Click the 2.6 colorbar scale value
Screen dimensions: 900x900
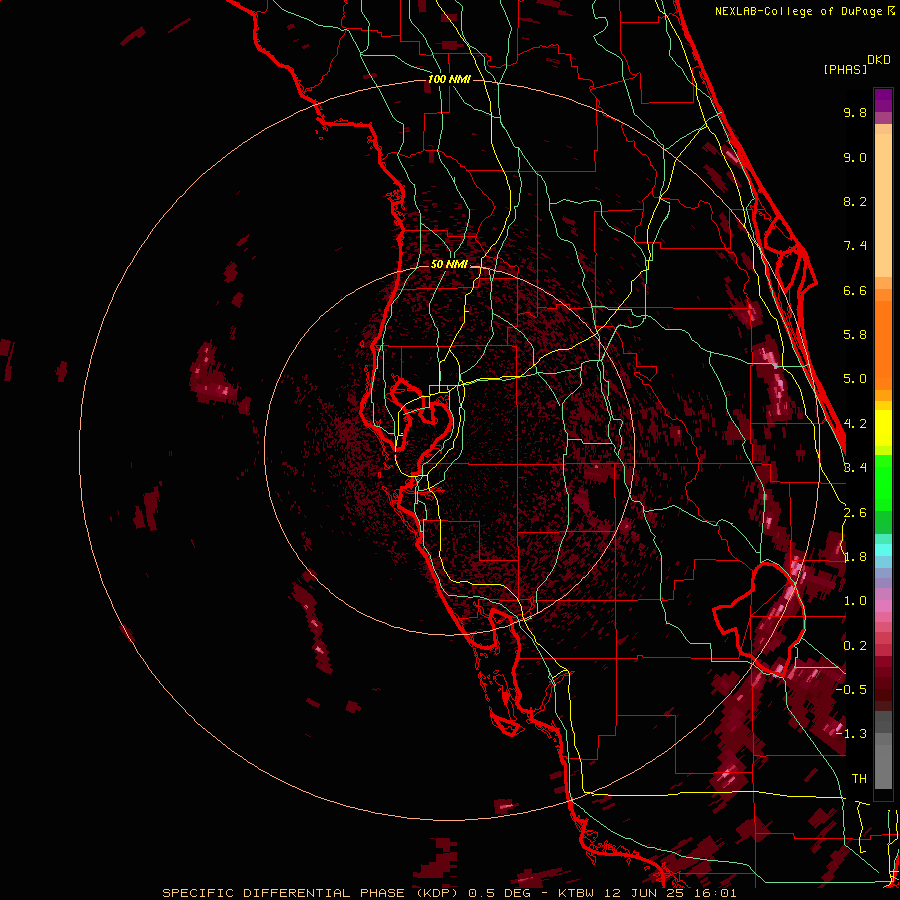tap(855, 513)
